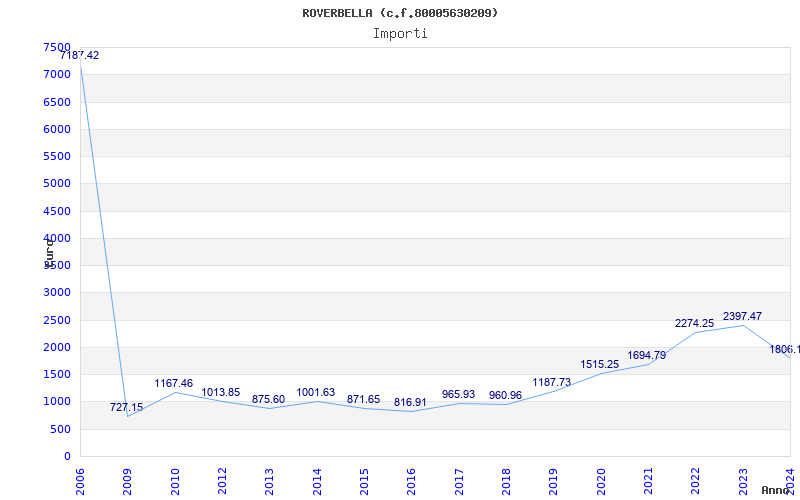Select the x-axis year 2014
The height and width of the screenshot is (500, 800).
tap(317, 482)
